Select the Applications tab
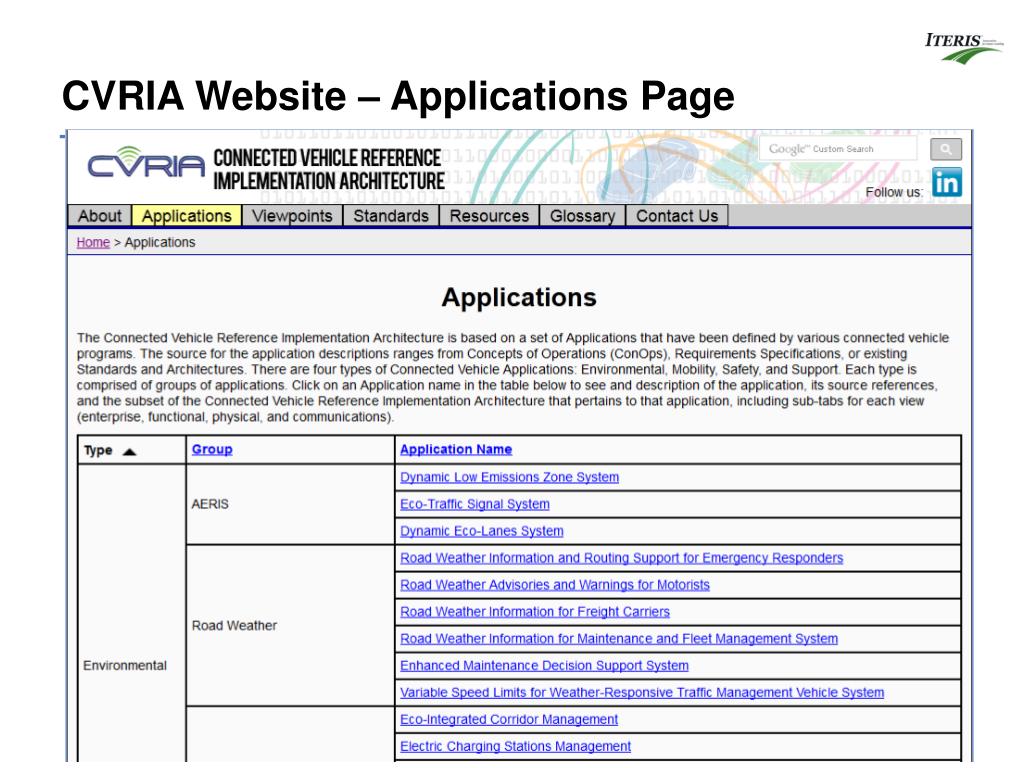 coord(187,216)
